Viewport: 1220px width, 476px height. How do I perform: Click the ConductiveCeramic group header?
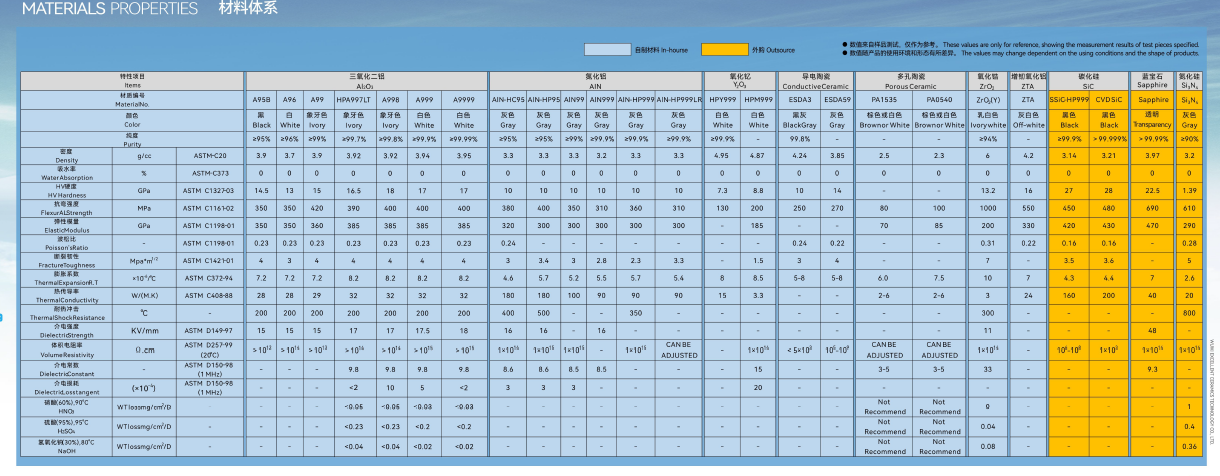(815, 79)
